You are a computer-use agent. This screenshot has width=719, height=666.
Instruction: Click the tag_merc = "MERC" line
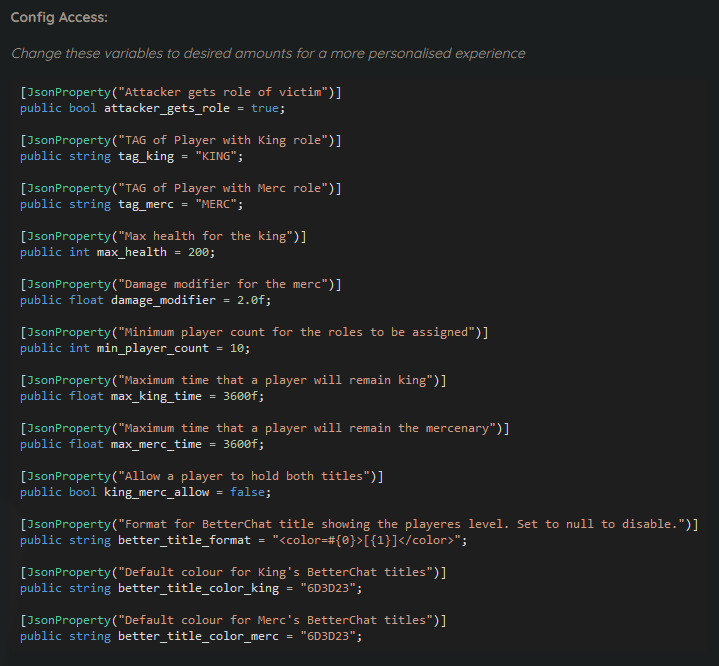[131, 204]
